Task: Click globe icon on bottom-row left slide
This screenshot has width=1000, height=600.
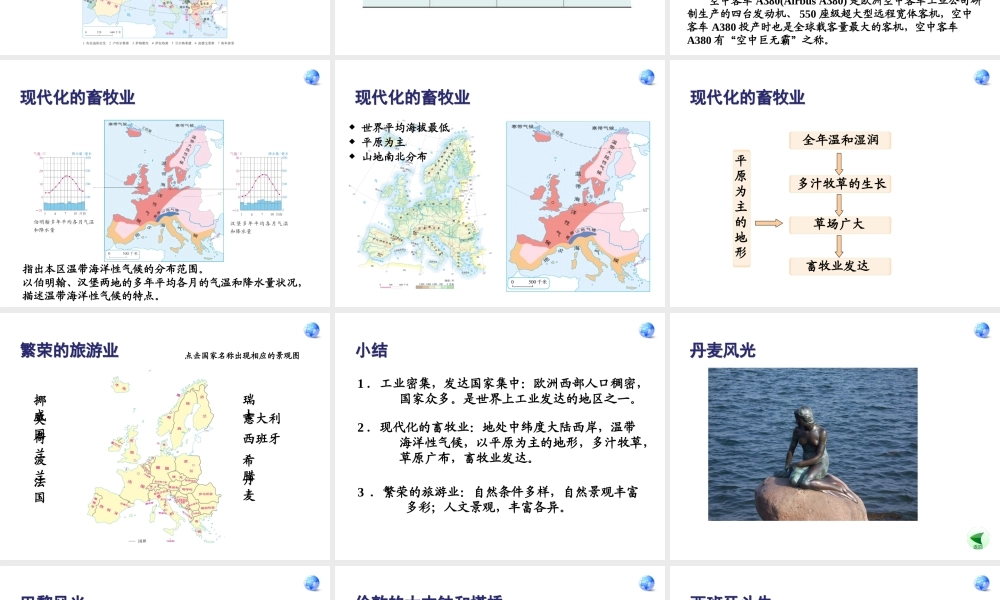Action: [312, 583]
